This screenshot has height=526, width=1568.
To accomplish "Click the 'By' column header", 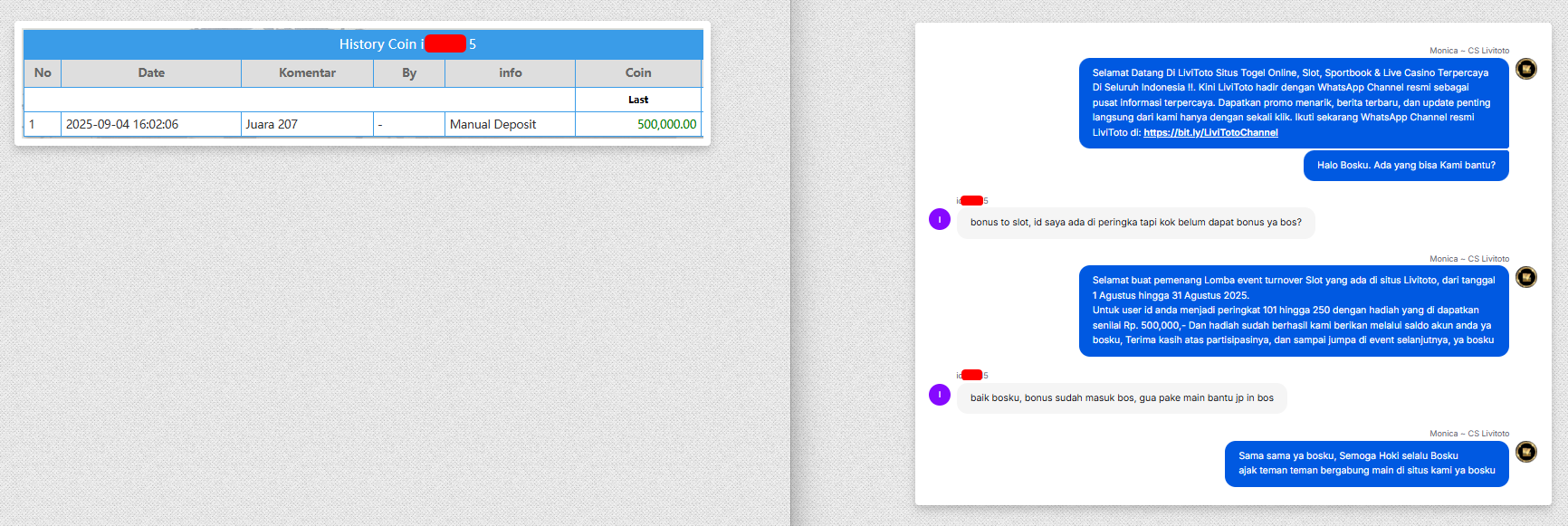I will pyautogui.click(x=409, y=73).
